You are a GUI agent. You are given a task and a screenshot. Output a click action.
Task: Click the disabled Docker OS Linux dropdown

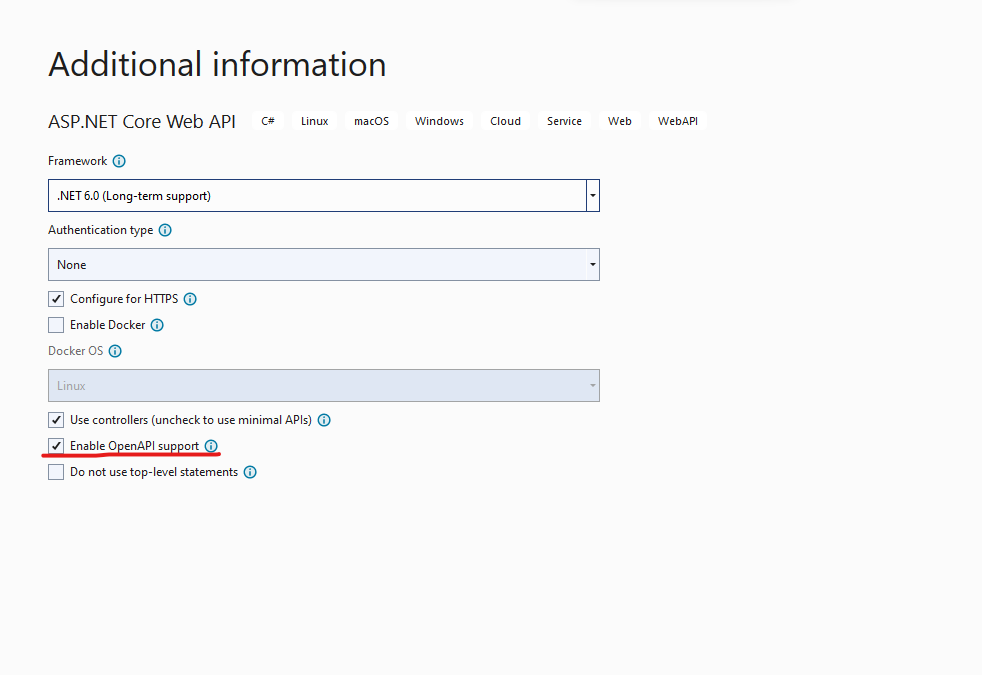click(324, 386)
